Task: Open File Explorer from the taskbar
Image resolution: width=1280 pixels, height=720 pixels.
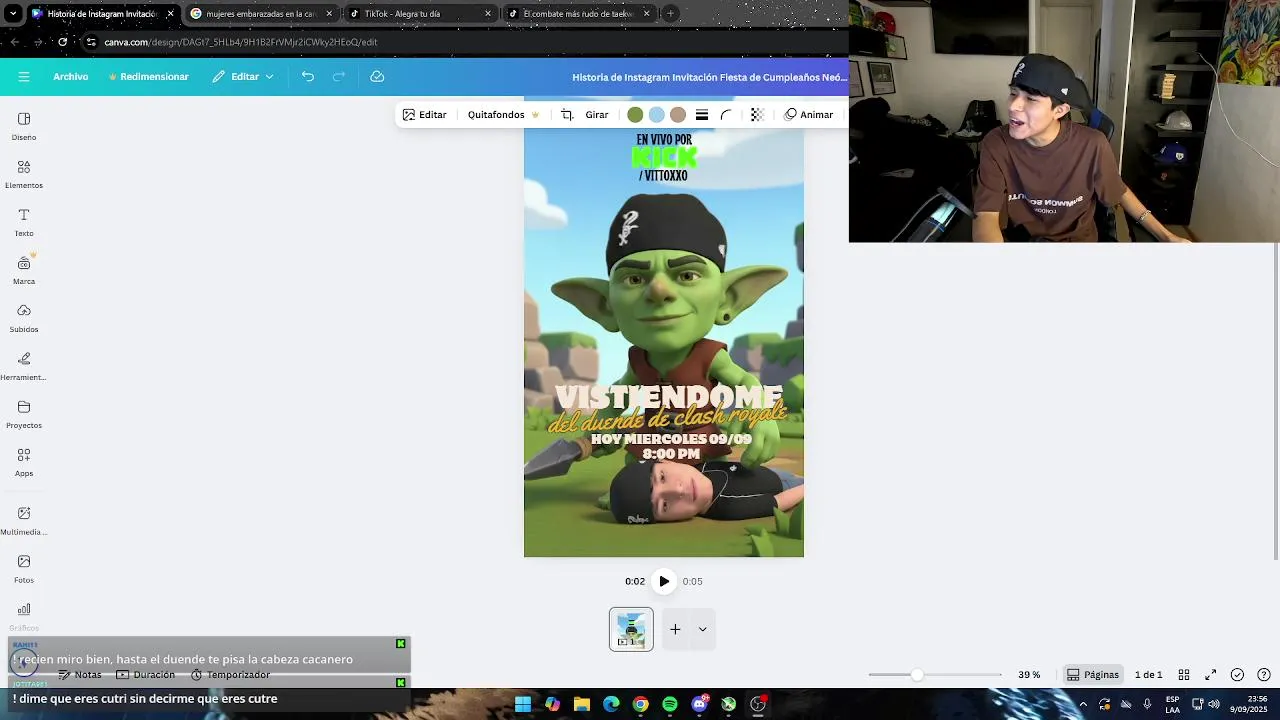Action: pos(582,704)
